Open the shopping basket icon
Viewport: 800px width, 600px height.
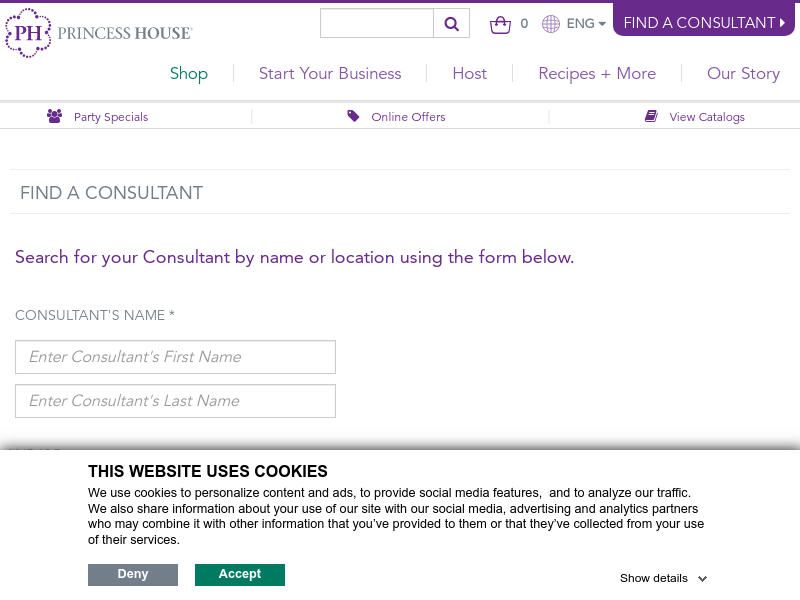click(x=500, y=24)
